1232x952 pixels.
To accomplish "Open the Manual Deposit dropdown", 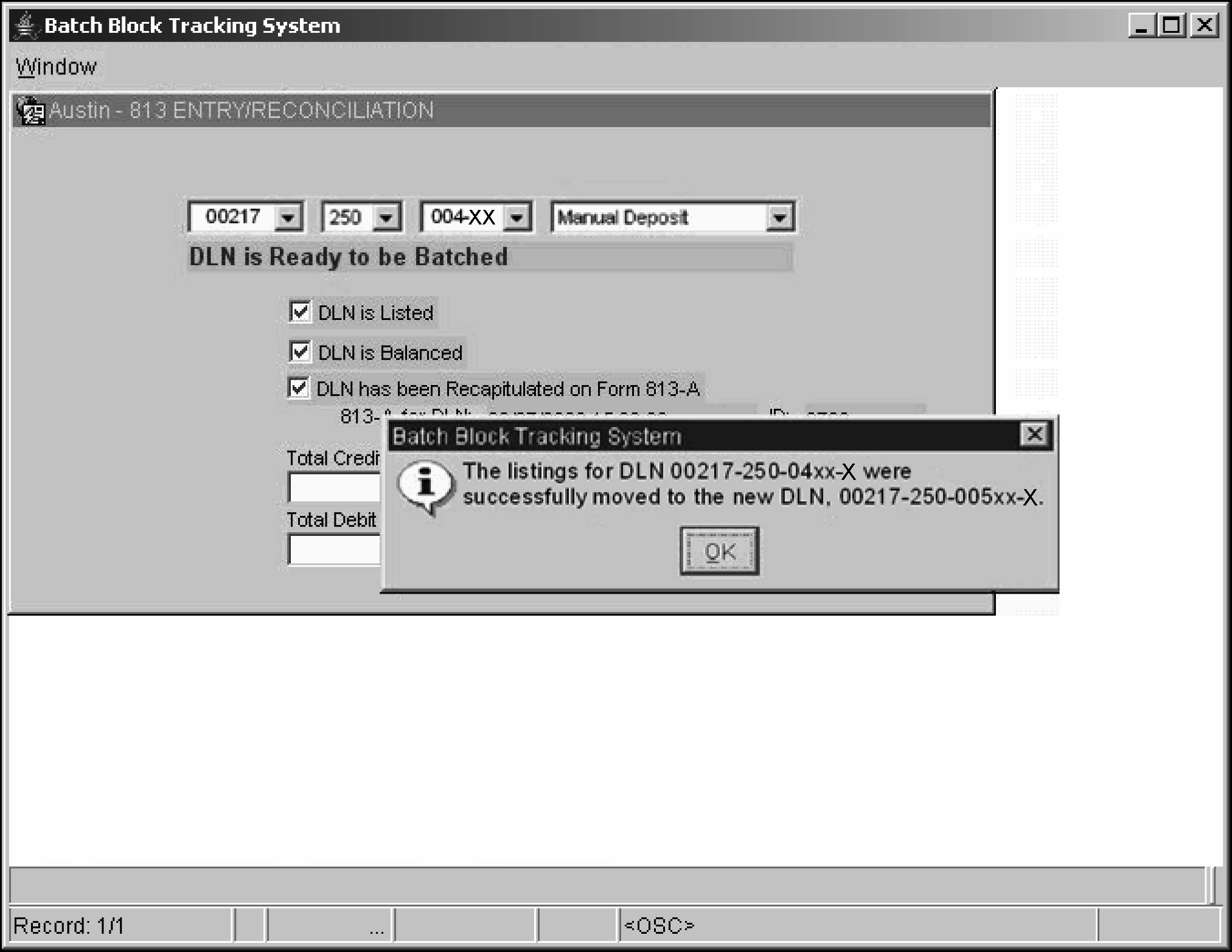I will [779, 218].
